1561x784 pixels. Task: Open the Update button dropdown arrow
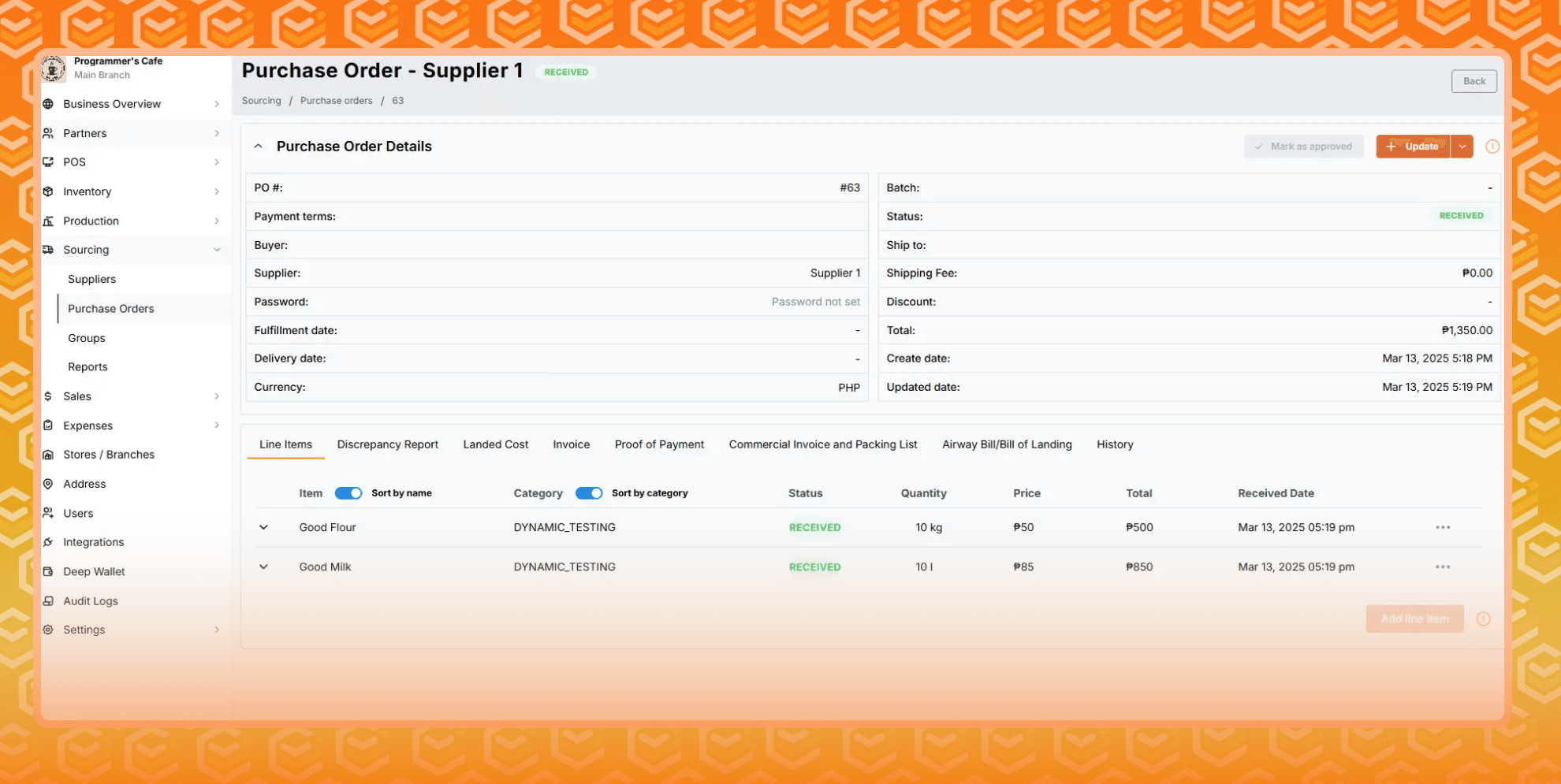tap(1462, 147)
